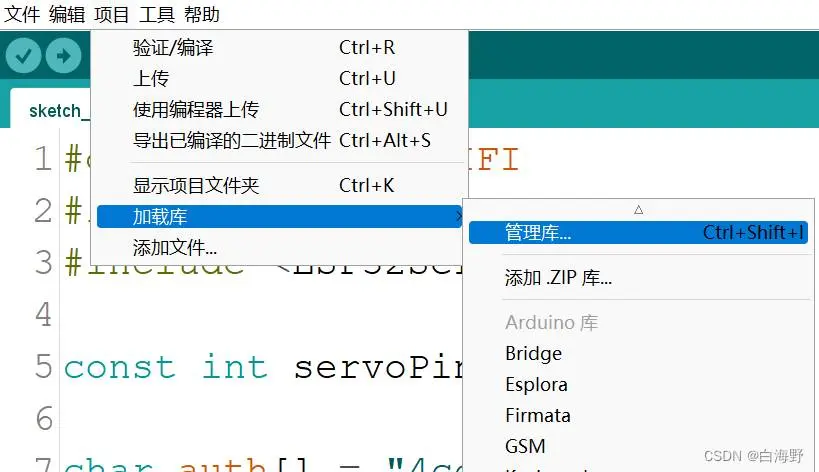Choose 添加文件... menu entry
The height and width of the screenshot is (472, 819).
coord(279,247)
